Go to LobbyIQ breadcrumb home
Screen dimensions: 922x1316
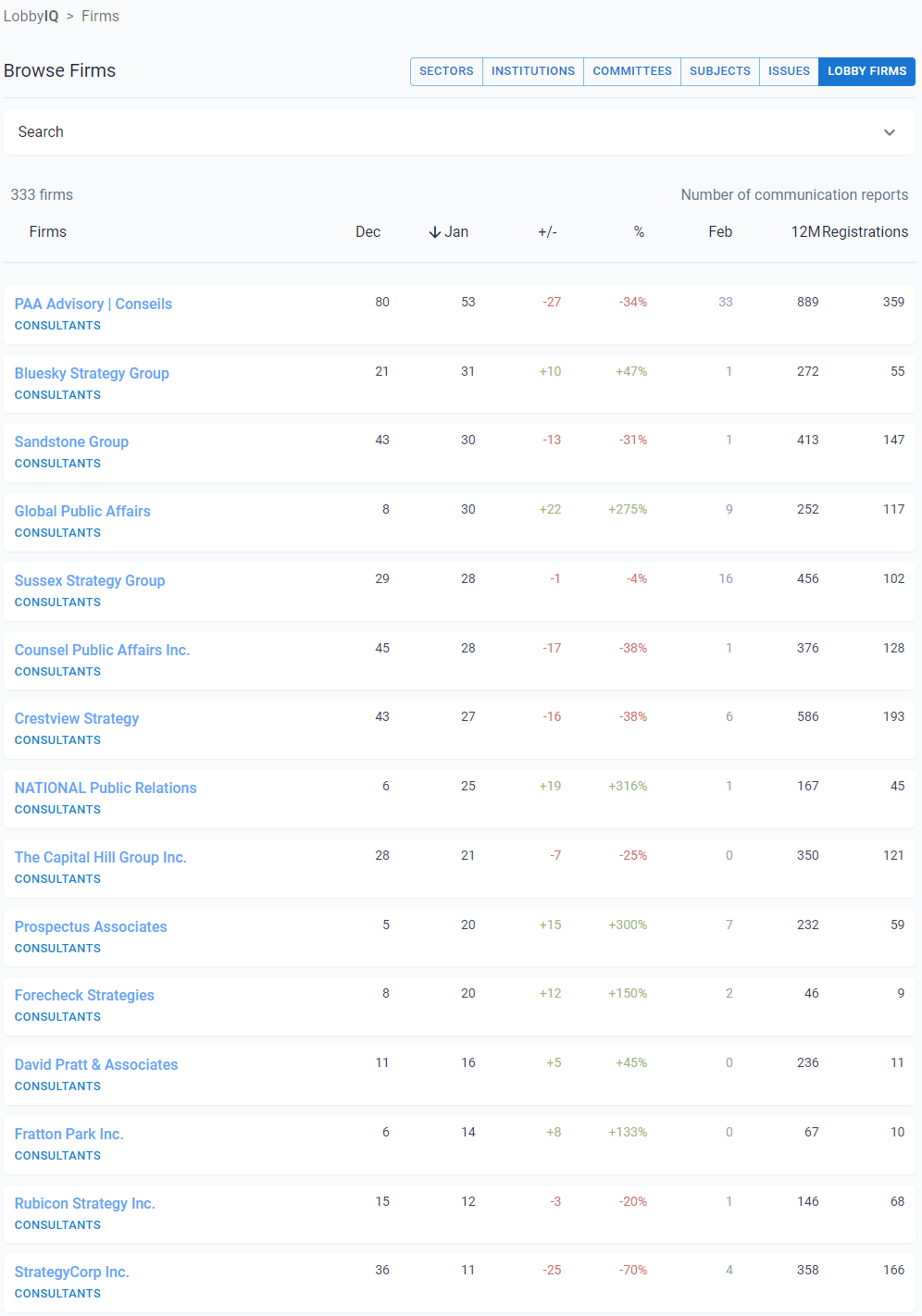31,17
